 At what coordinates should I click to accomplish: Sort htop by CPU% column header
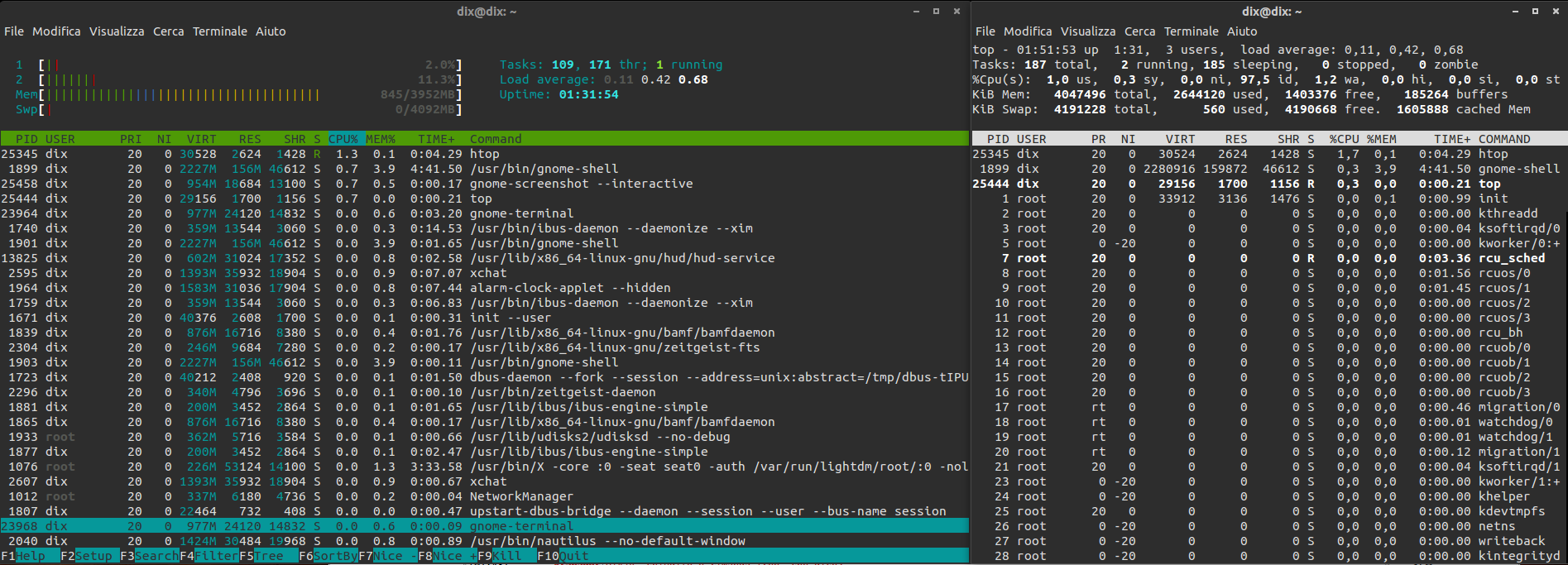(x=343, y=139)
